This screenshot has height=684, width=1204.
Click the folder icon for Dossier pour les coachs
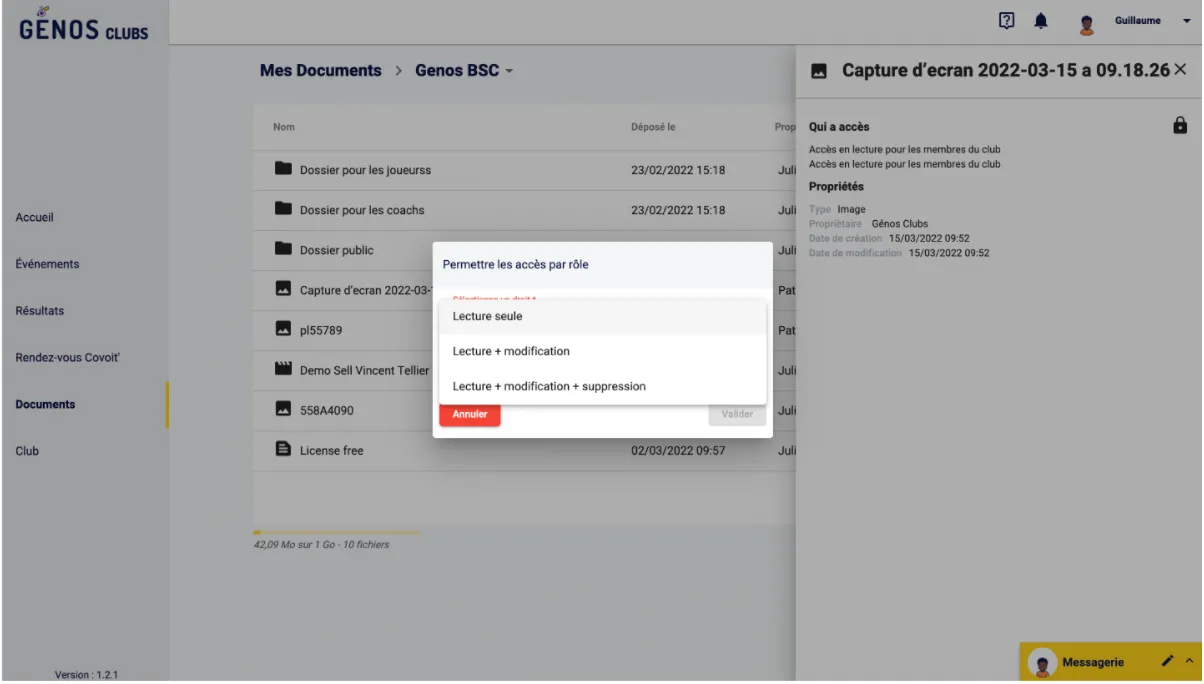(283, 210)
